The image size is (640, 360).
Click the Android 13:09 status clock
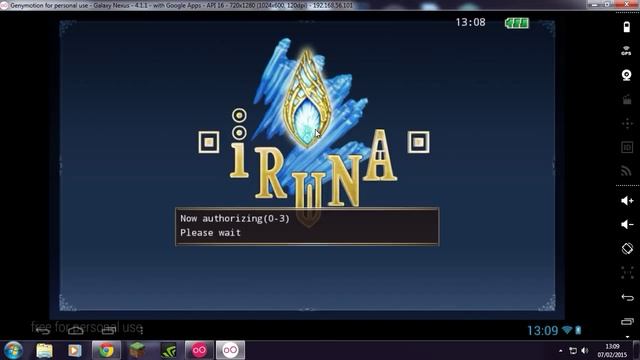coord(542,330)
